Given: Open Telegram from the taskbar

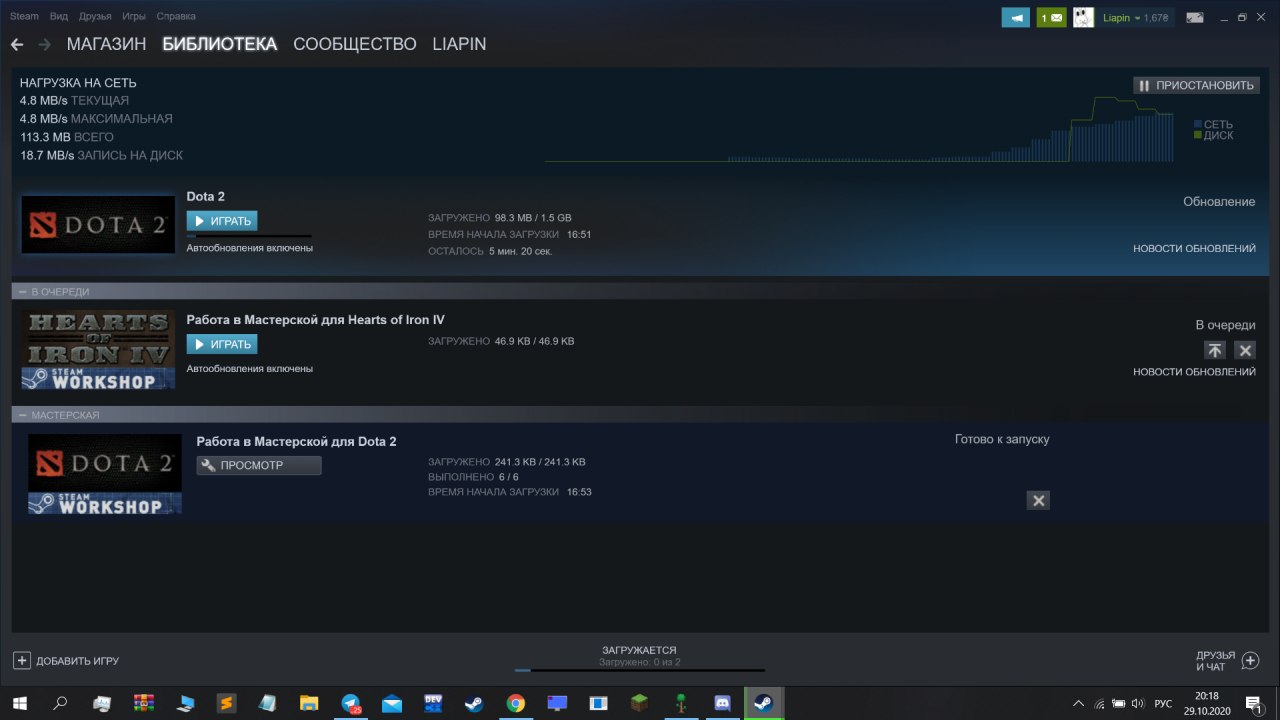Looking at the screenshot, I should point(351,703).
